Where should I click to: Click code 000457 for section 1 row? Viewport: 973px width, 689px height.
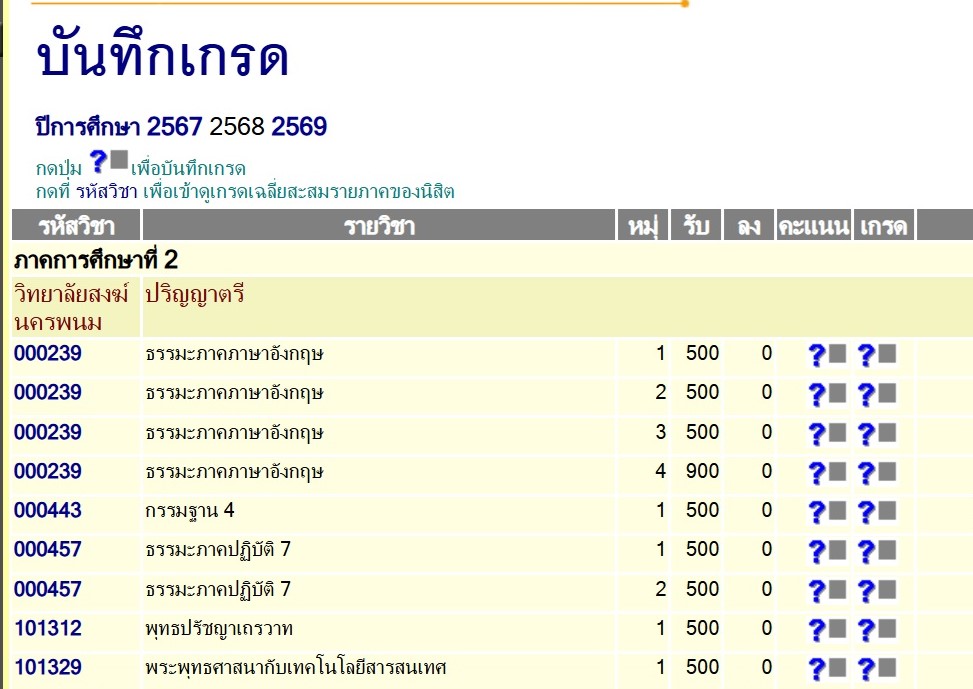48,550
